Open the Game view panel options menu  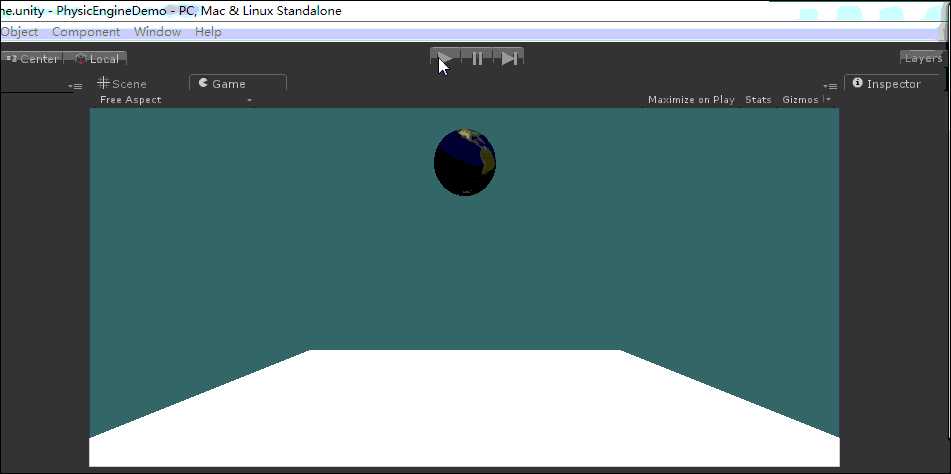click(830, 87)
